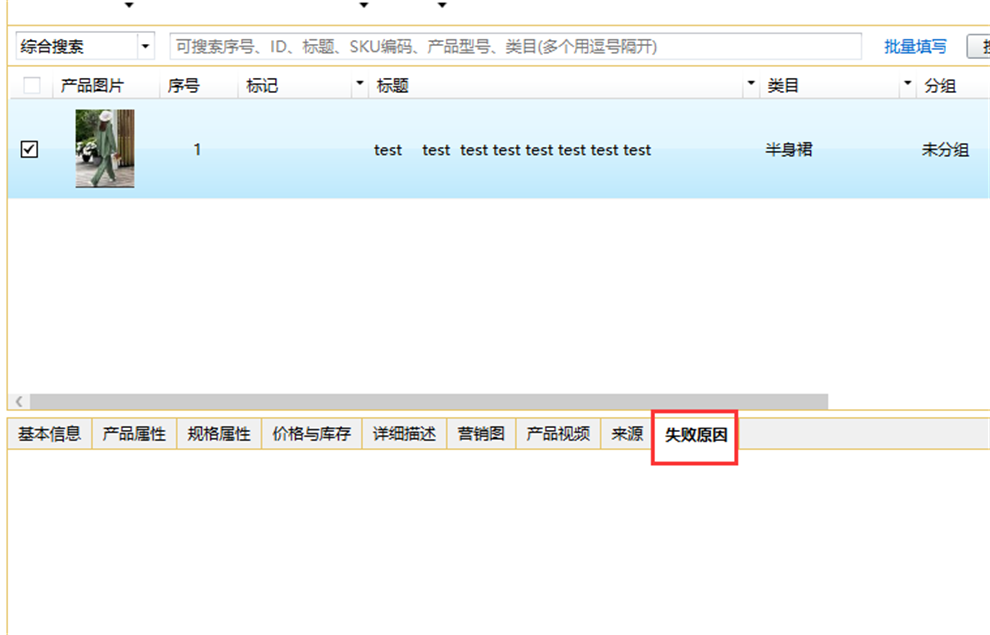Switch to the 营销图 tab
990x635 pixels.
[481, 434]
